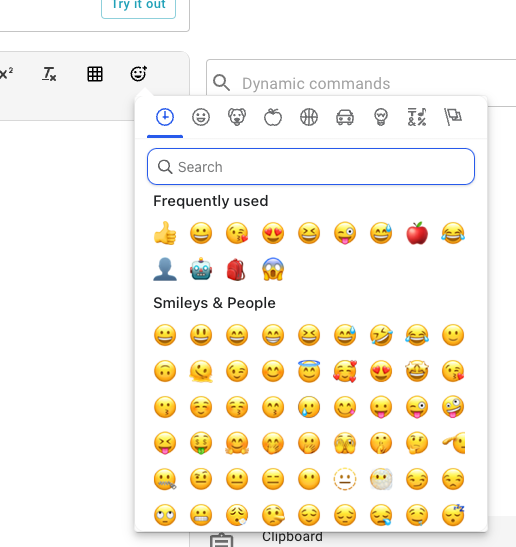Insert the hugging face emoji
516x547 pixels.
[237, 443]
